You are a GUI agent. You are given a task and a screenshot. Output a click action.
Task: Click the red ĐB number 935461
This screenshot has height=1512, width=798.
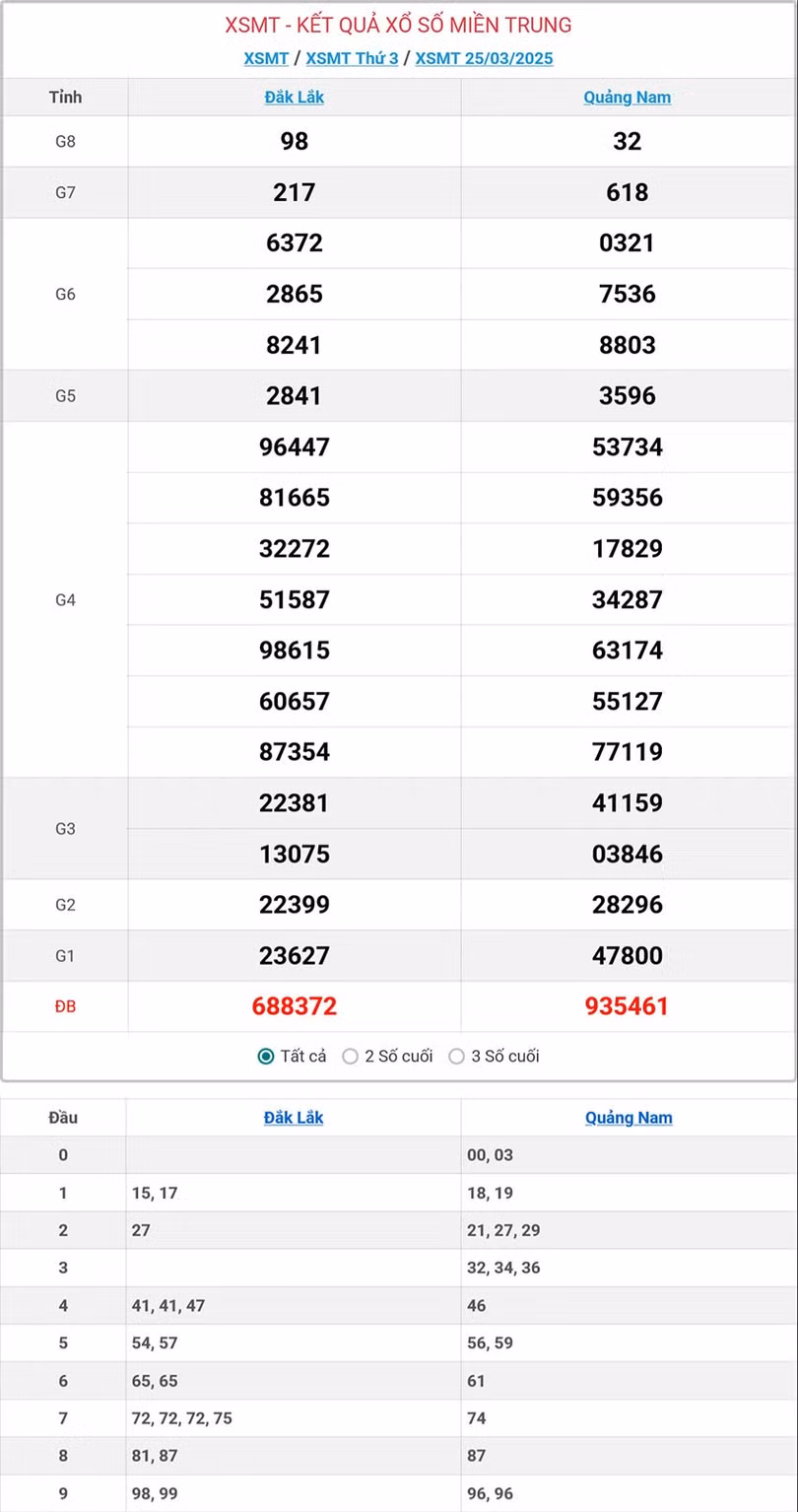point(627,1006)
